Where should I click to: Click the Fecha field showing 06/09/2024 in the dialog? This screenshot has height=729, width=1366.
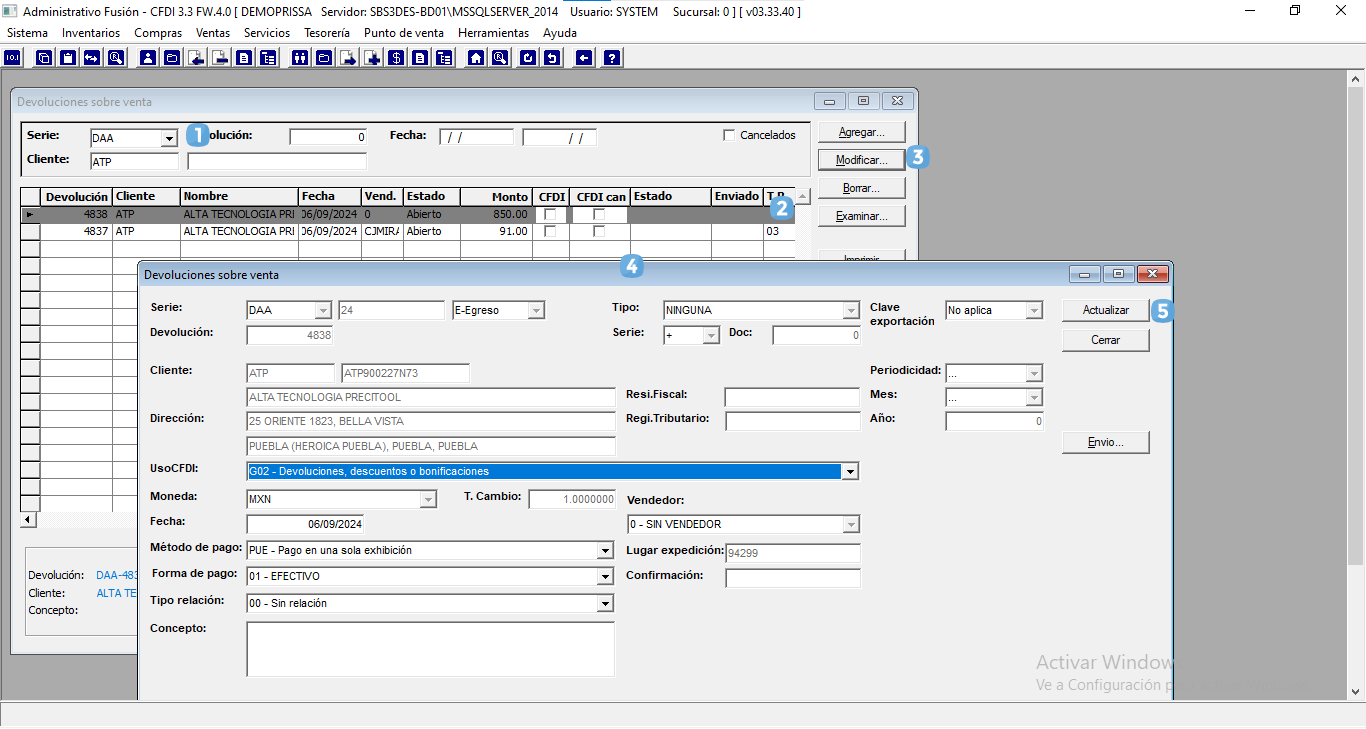click(x=305, y=524)
